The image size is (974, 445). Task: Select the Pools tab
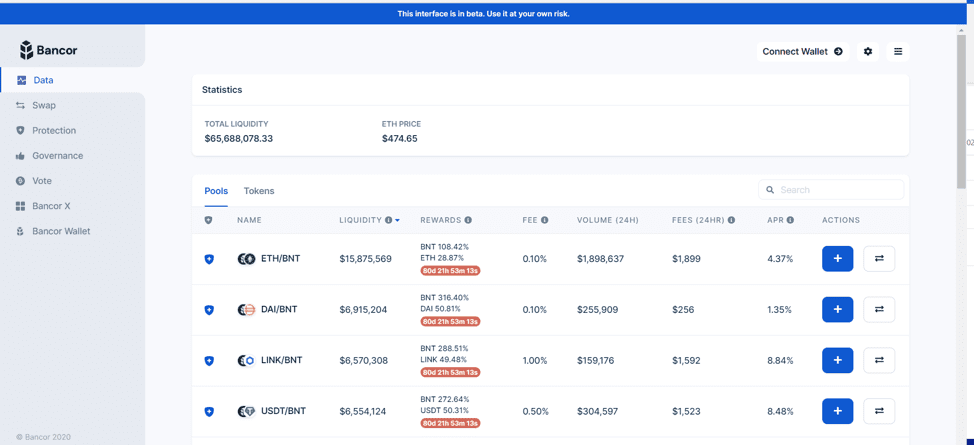pos(216,191)
